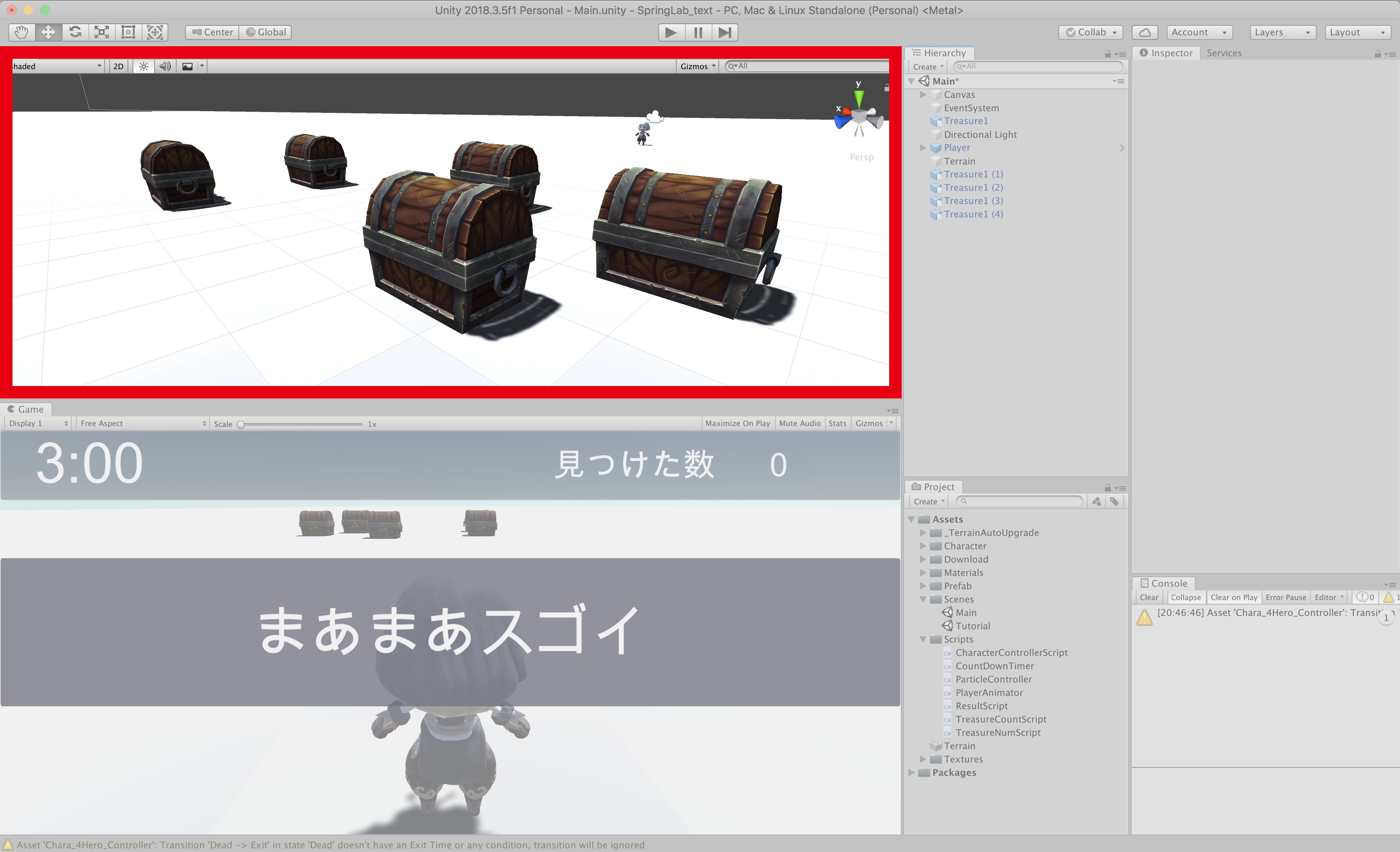This screenshot has width=1400, height=852.
Task: Select the Rotate tool icon
Action: (75, 32)
